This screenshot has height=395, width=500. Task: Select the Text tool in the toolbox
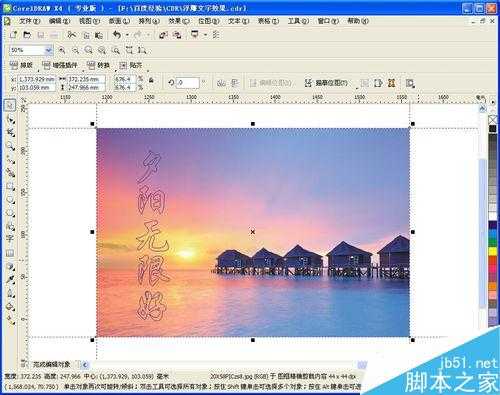10,239
